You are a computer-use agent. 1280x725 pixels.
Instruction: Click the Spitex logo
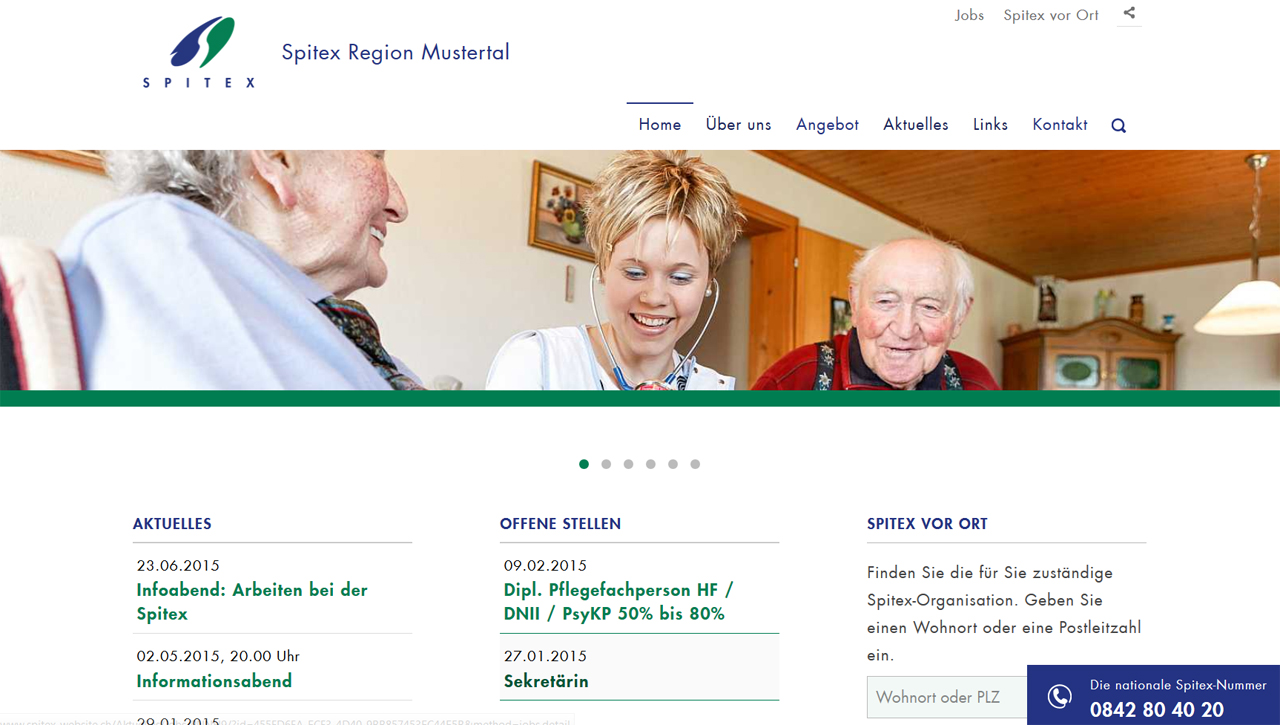[199, 52]
